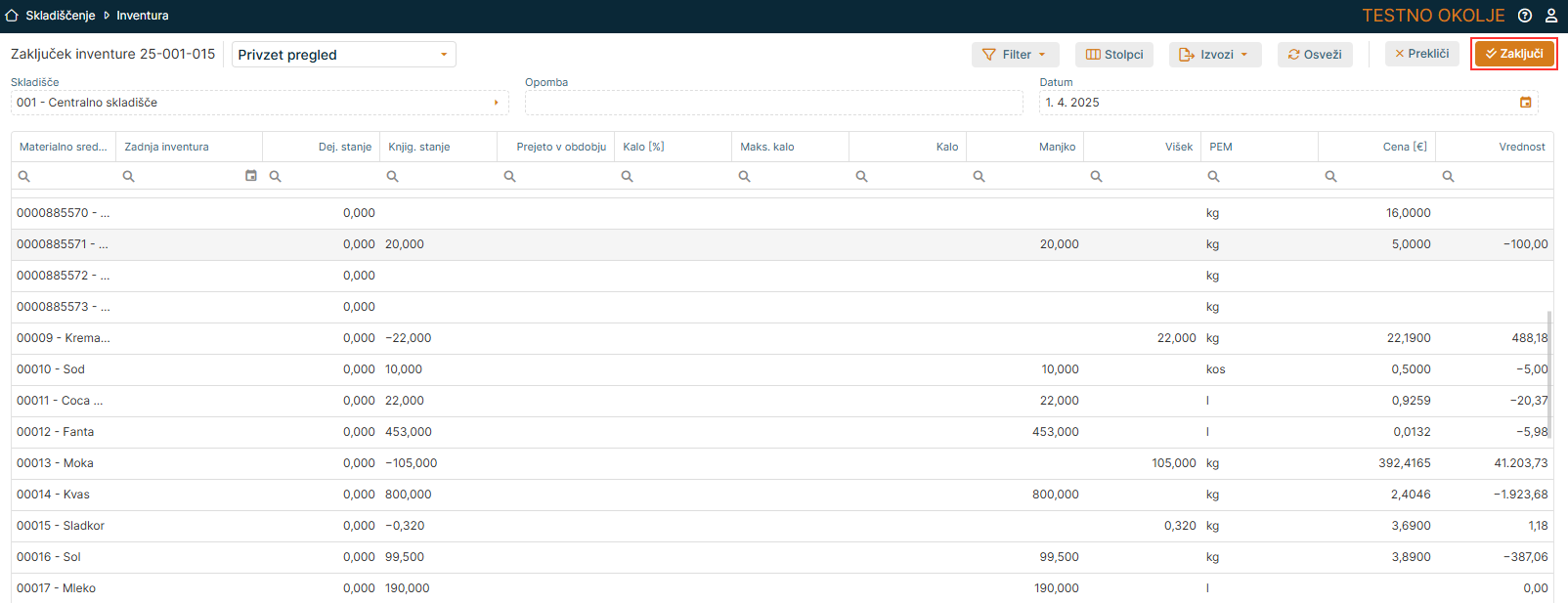Image resolution: width=1568 pixels, height=603 pixels.
Task: Open the calendar picker in Datum field
Action: pos(1526,103)
